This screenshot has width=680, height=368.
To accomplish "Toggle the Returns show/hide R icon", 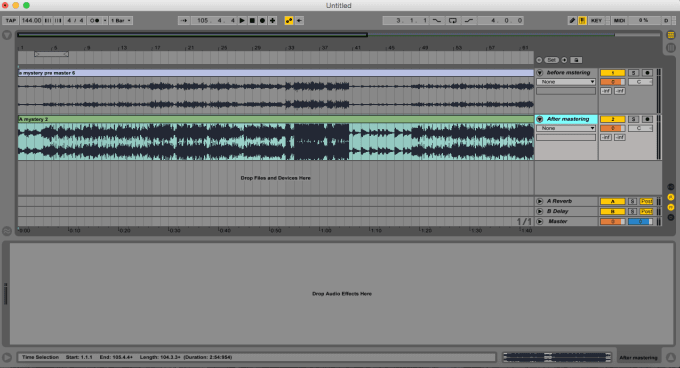I will pos(671,197).
